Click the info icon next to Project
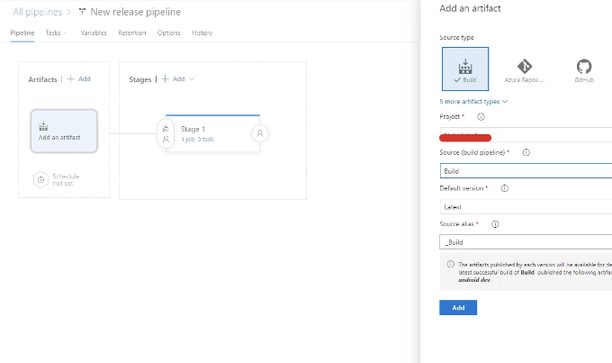 click(481, 117)
